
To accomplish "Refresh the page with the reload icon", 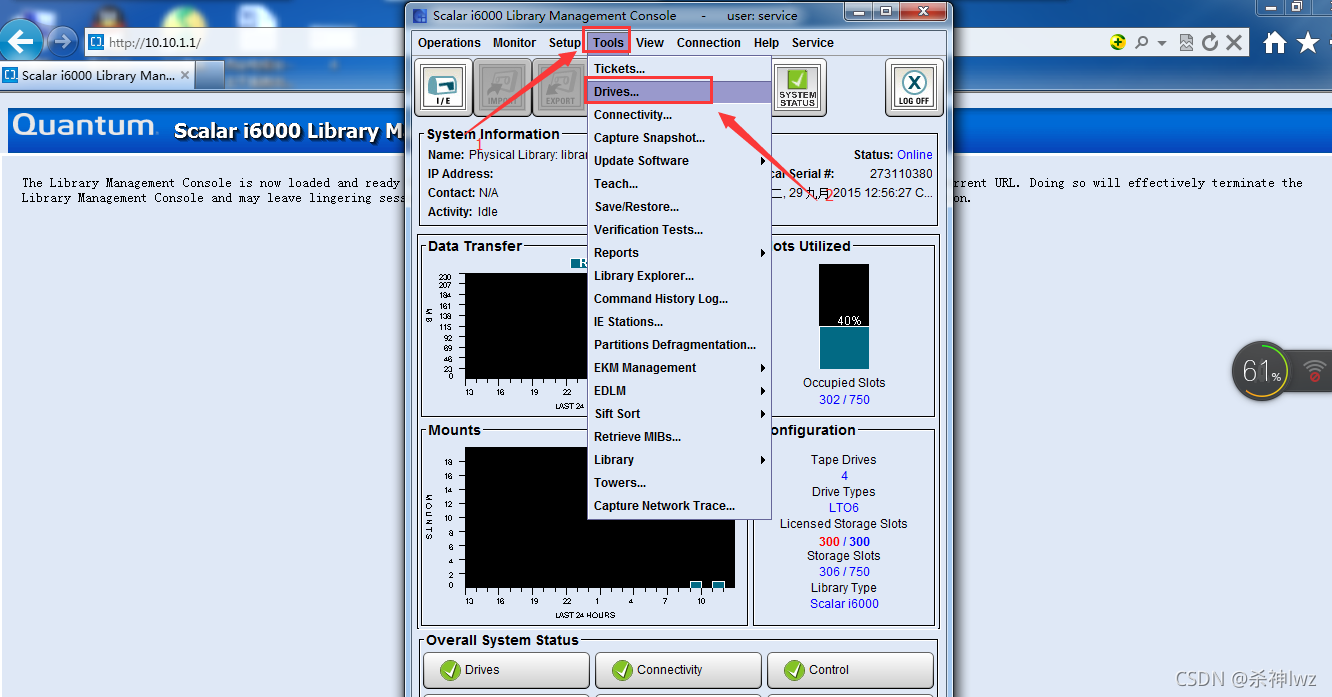I will point(1210,42).
